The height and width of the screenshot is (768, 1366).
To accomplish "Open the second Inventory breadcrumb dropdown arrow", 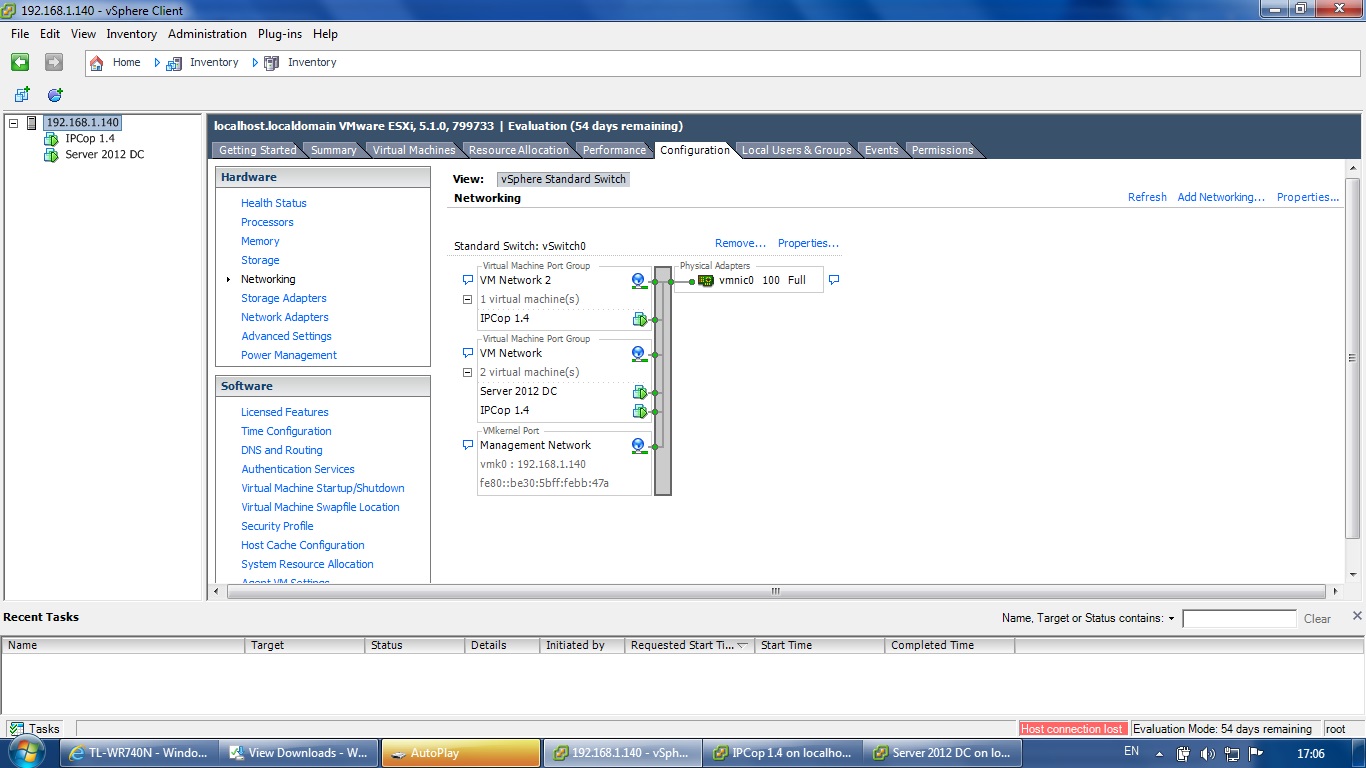I will tap(255, 62).
